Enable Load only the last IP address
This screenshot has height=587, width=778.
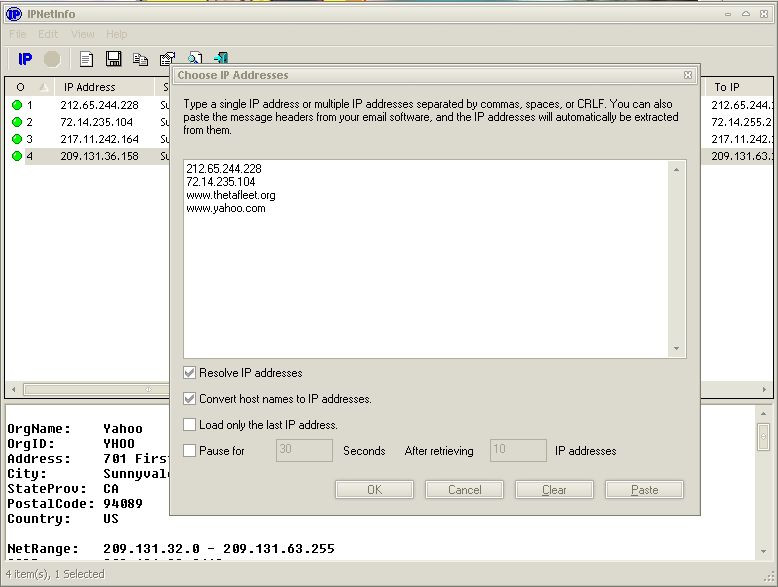coord(190,425)
